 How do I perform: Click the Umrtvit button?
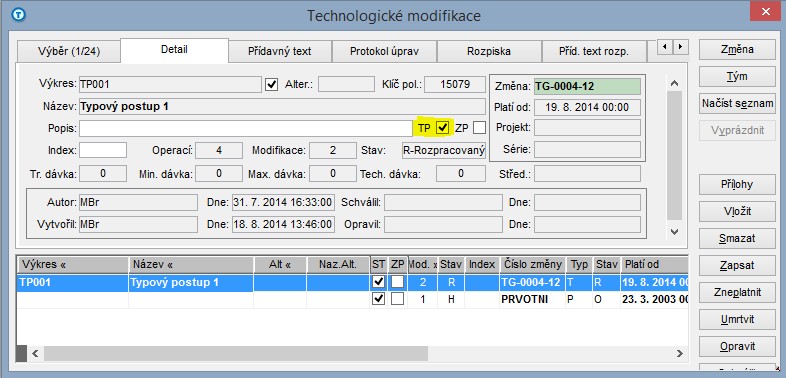point(737,319)
